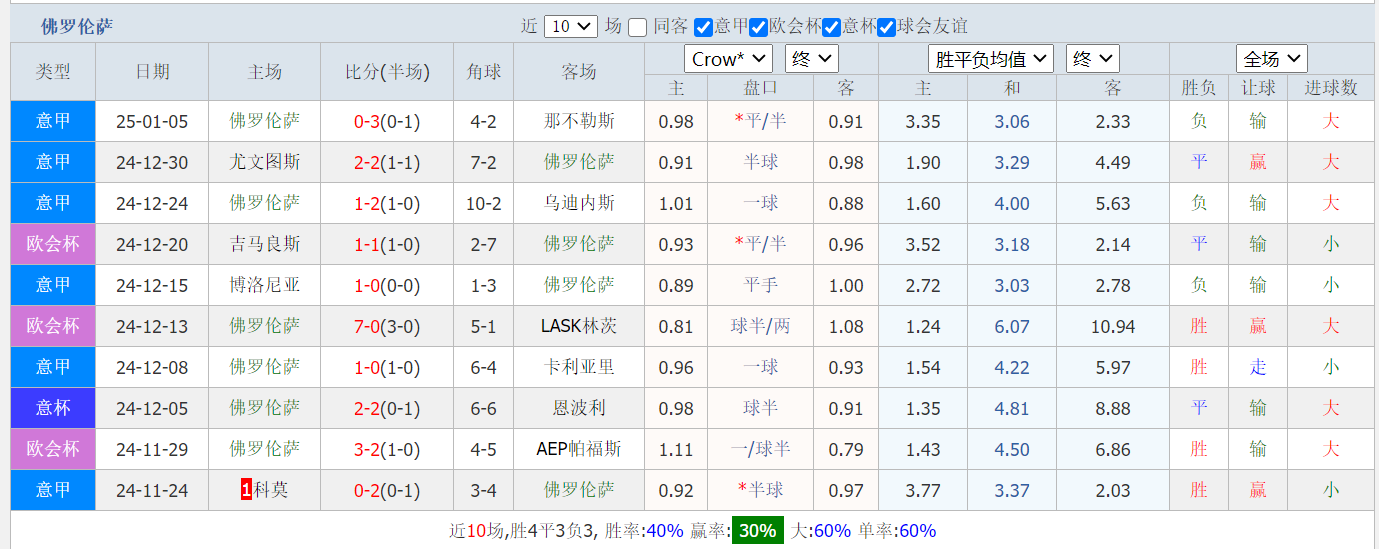Click the purple 欧会杯 badge in the LASK林茨 row

click(53, 326)
